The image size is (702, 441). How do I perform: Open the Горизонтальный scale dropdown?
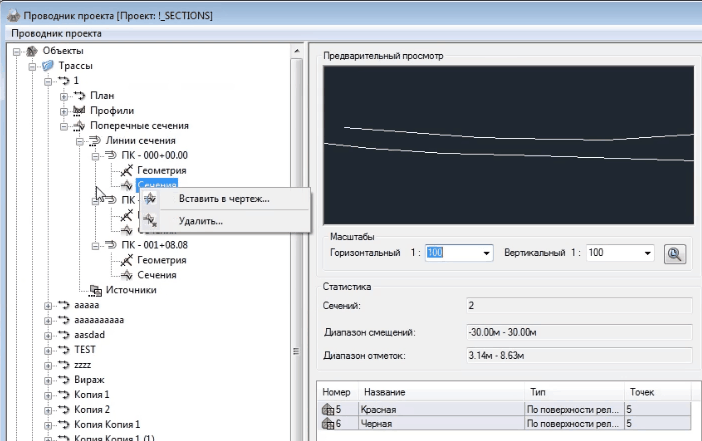pos(487,254)
